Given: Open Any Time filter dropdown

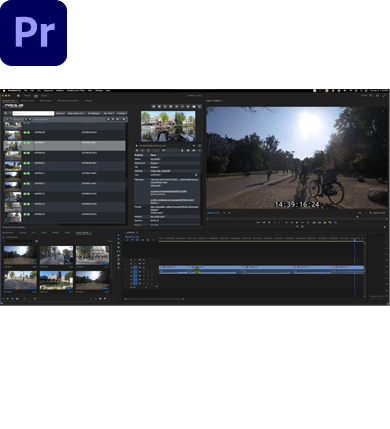Looking at the screenshot, I should (x=108, y=113).
